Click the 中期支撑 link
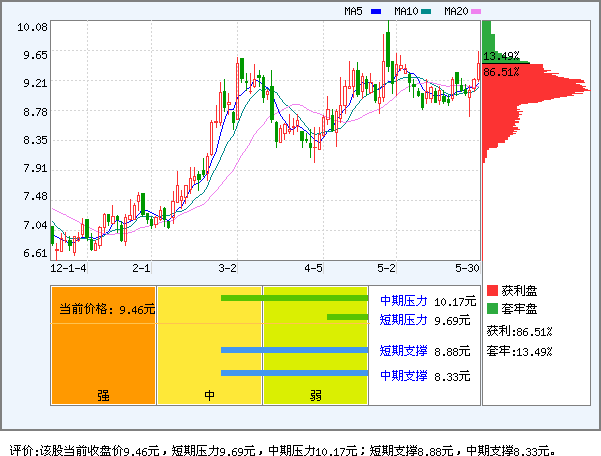This screenshot has width=601, height=456. click(404, 376)
